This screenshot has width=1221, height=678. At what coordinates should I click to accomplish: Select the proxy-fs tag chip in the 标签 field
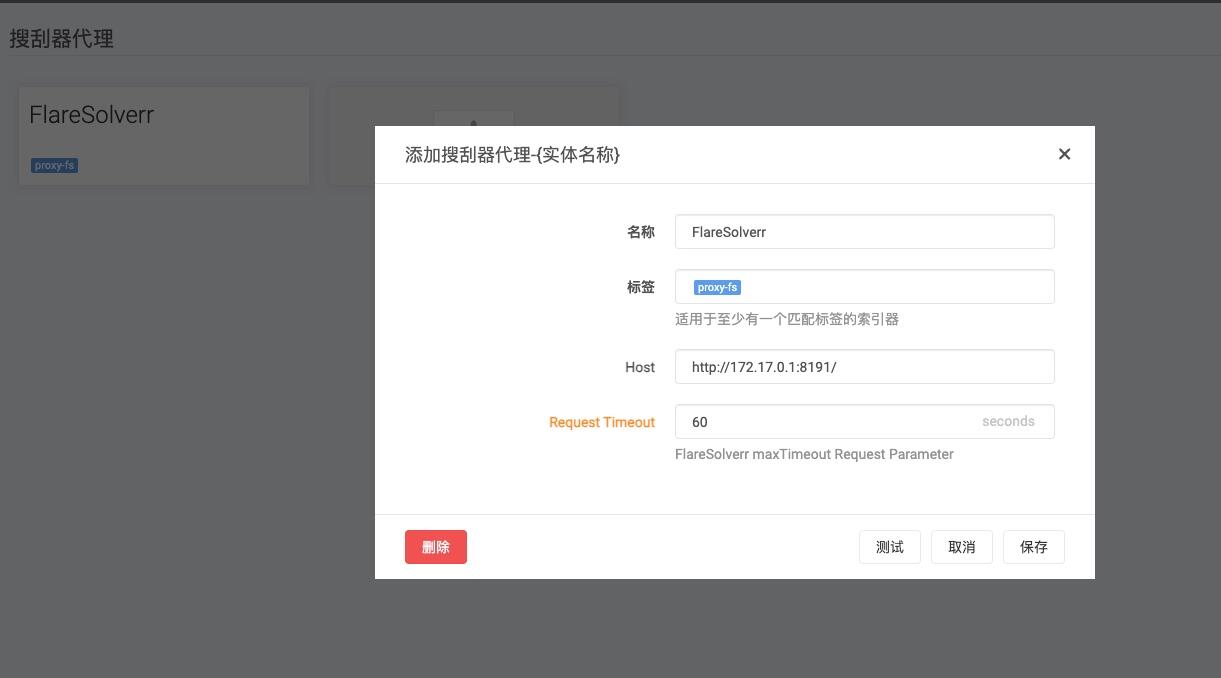pos(716,287)
